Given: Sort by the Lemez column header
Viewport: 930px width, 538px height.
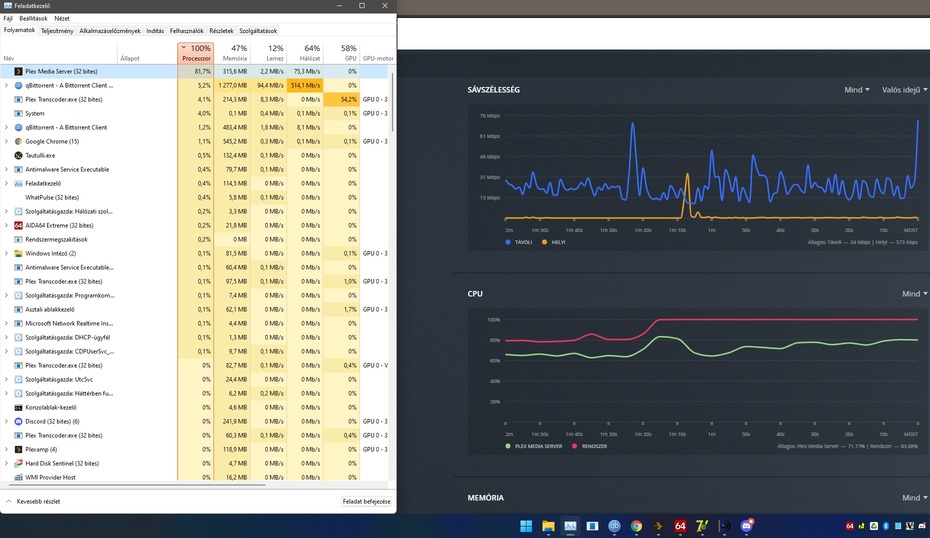Looking at the screenshot, I should tap(268, 53).
